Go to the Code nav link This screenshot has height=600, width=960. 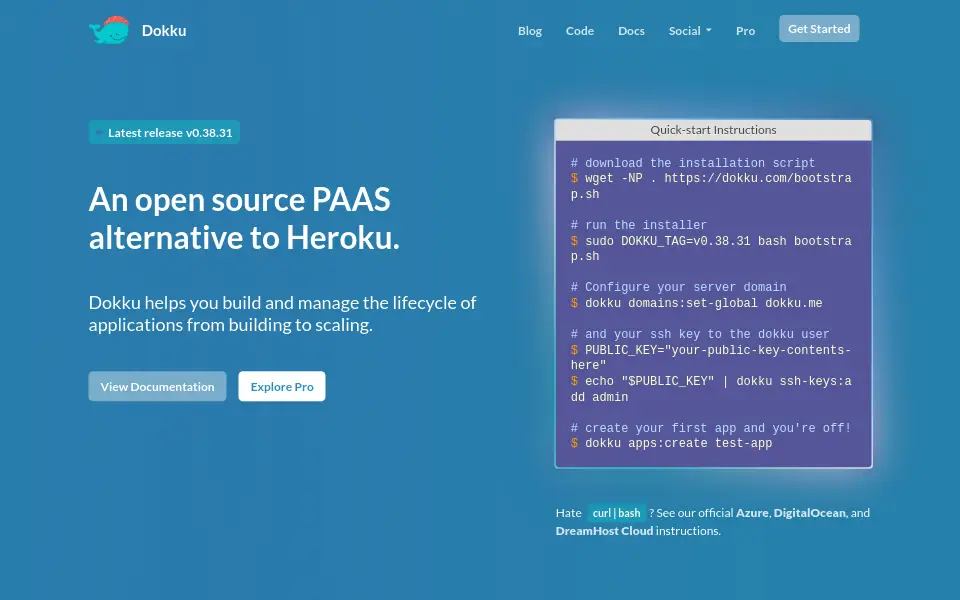(x=580, y=31)
